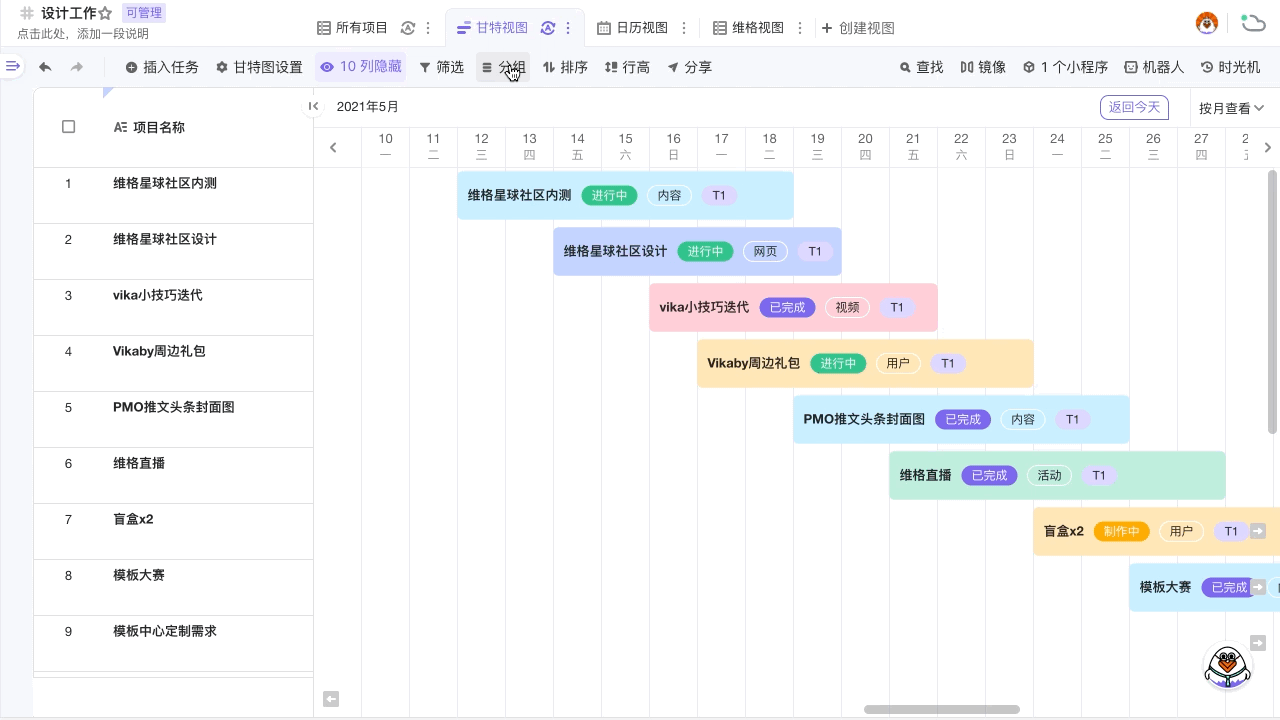The image size is (1280, 720).
Task: Collapse the left task list panel
Action: tap(313, 106)
